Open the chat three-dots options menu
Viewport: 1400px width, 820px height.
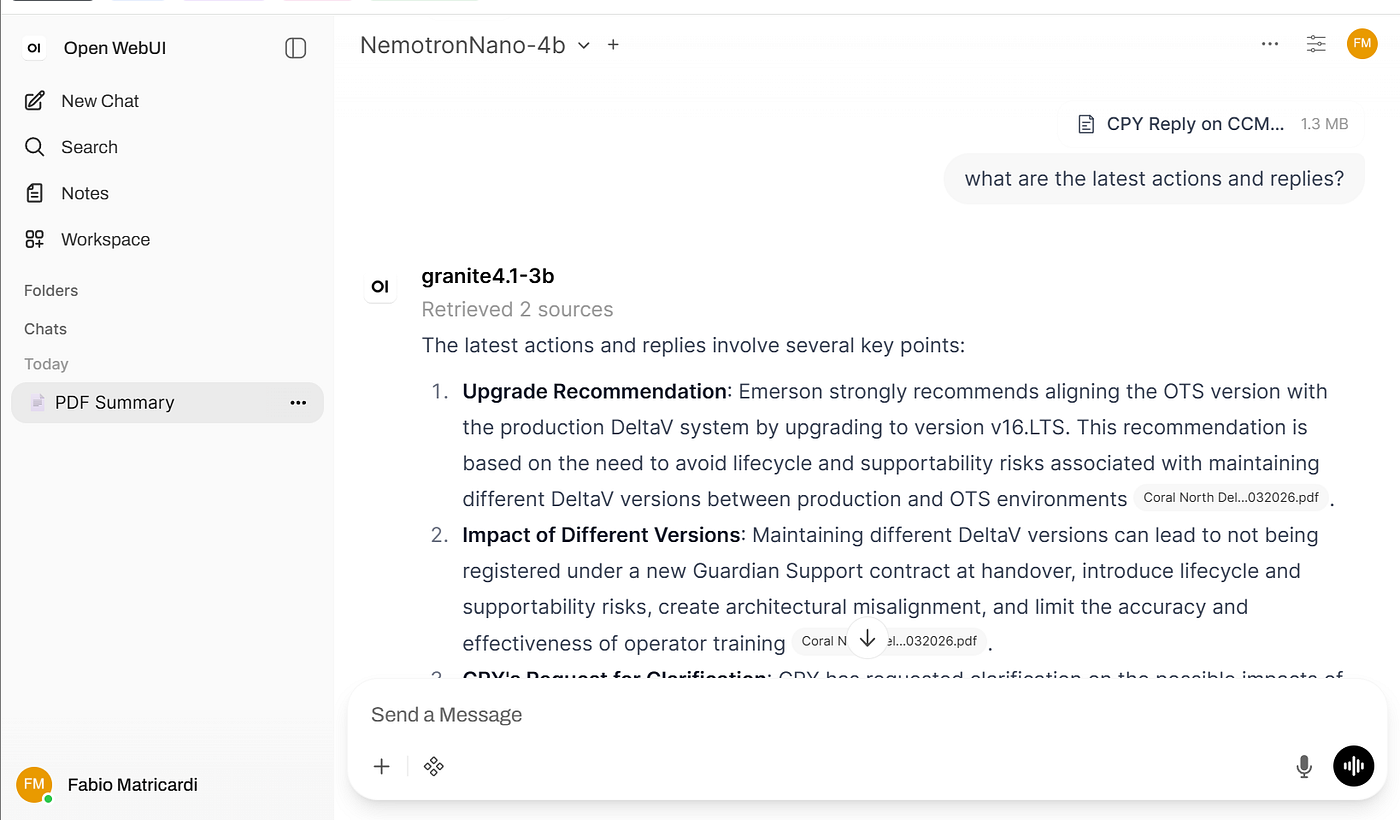(1270, 44)
